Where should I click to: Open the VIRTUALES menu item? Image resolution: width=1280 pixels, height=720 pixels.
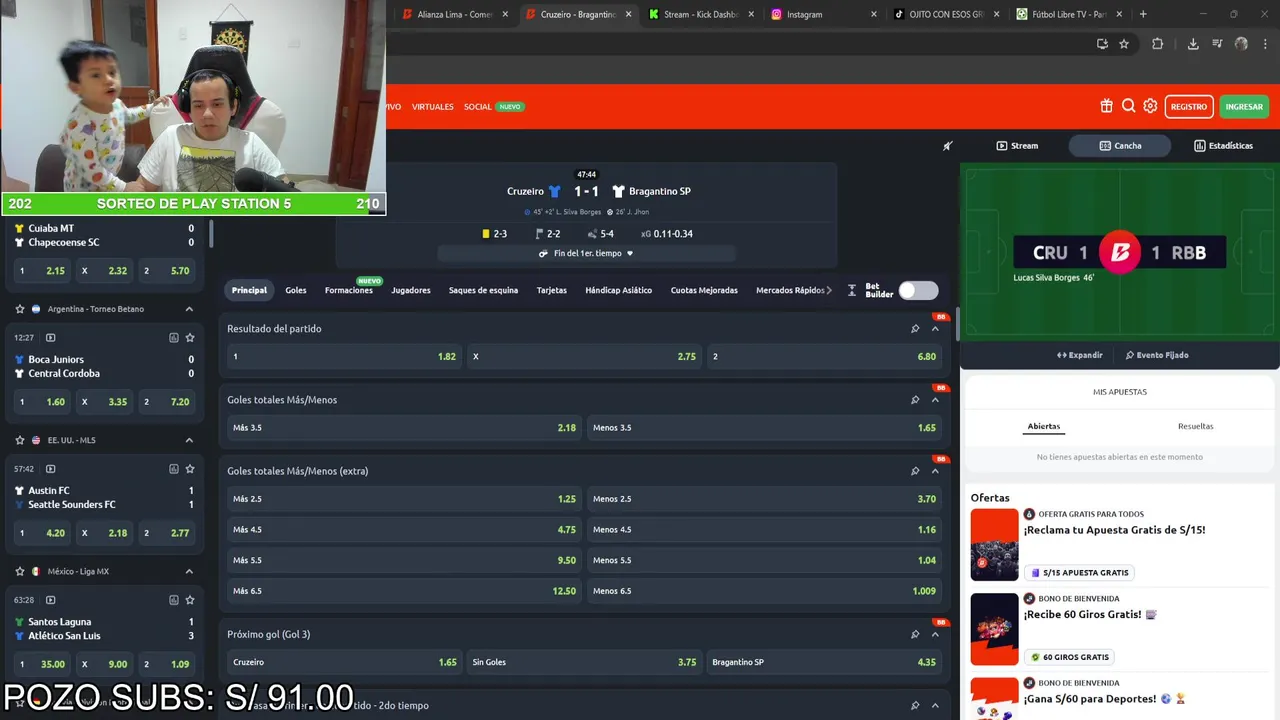coord(433,106)
